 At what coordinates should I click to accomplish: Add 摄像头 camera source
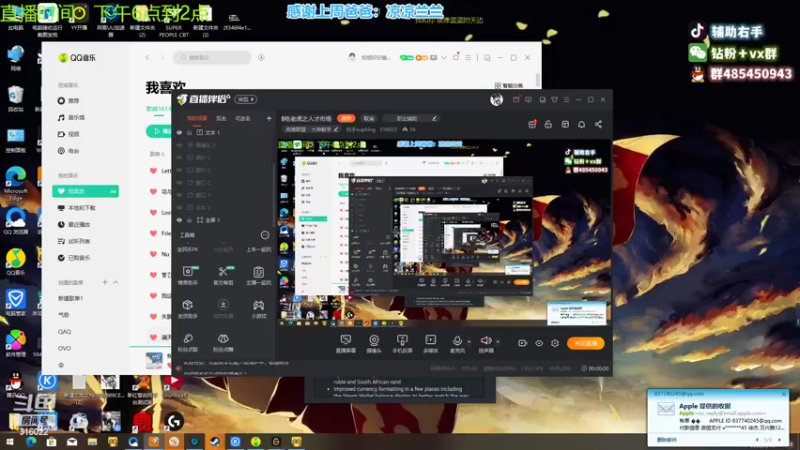point(374,344)
